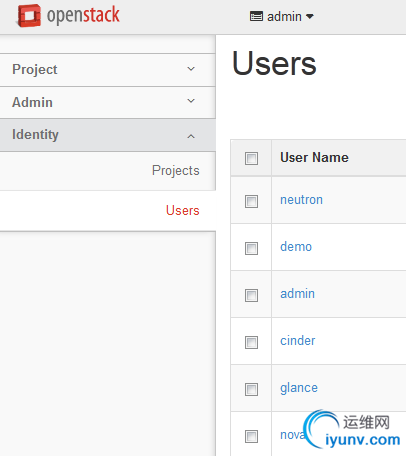Image resolution: width=406 pixels, height=456 pixels.
Task: Open the demo user link
Action: click(x=296, y=247)
